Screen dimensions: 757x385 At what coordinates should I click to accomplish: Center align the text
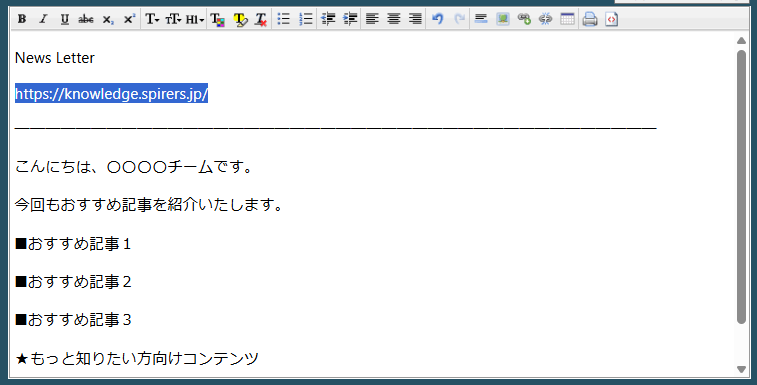394,19
